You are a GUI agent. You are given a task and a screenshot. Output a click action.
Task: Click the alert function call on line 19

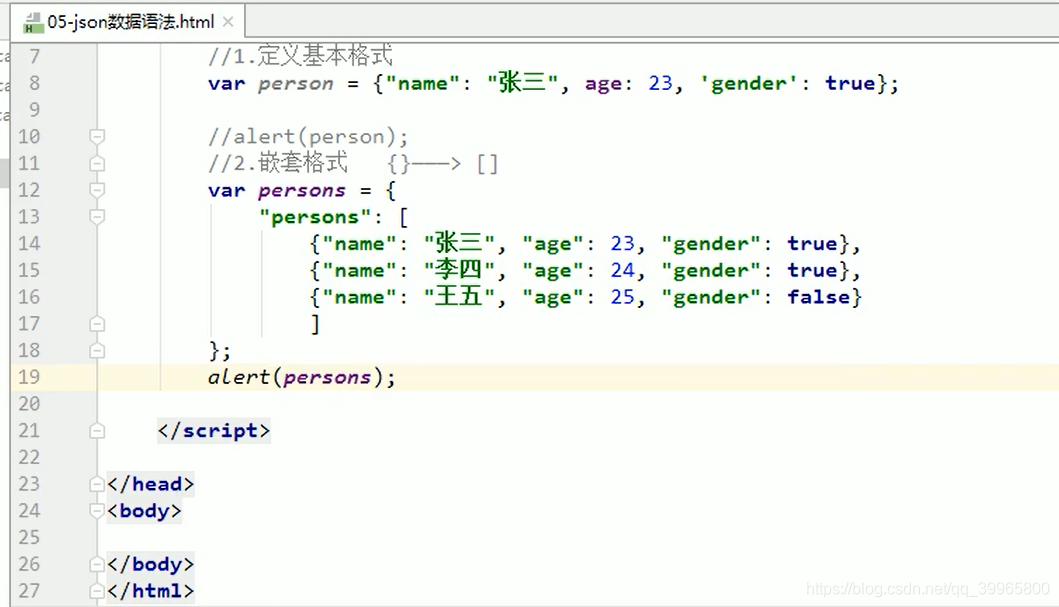point(238,377)
